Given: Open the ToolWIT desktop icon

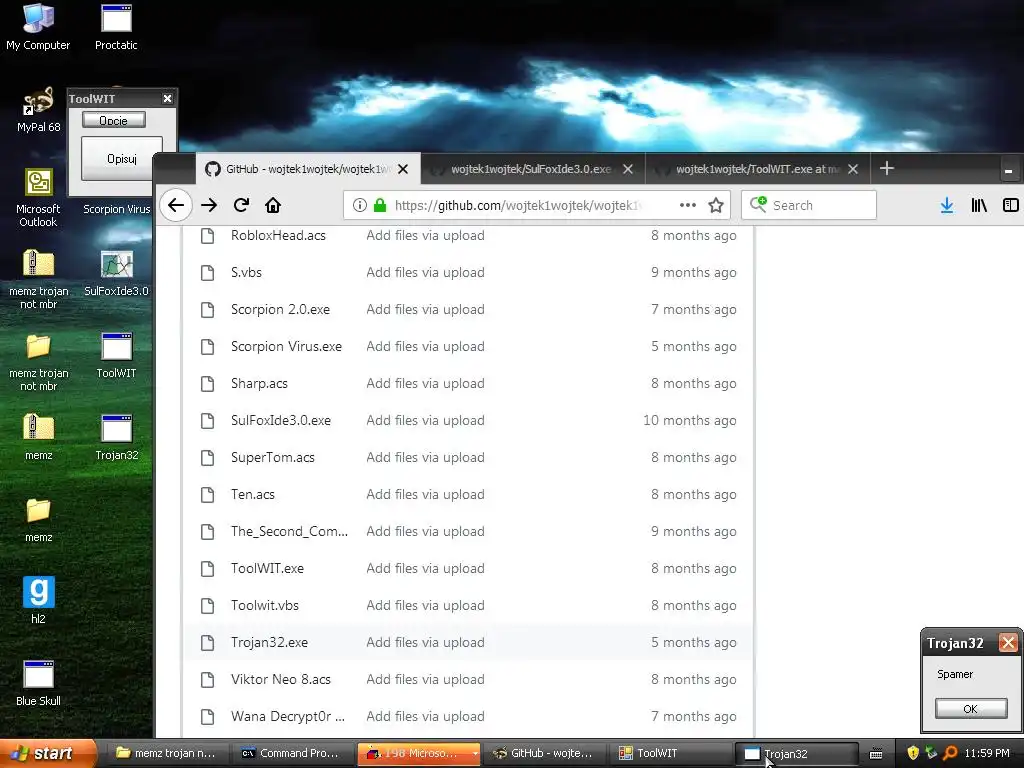Looking at the screenshot, I should (116, 355).
